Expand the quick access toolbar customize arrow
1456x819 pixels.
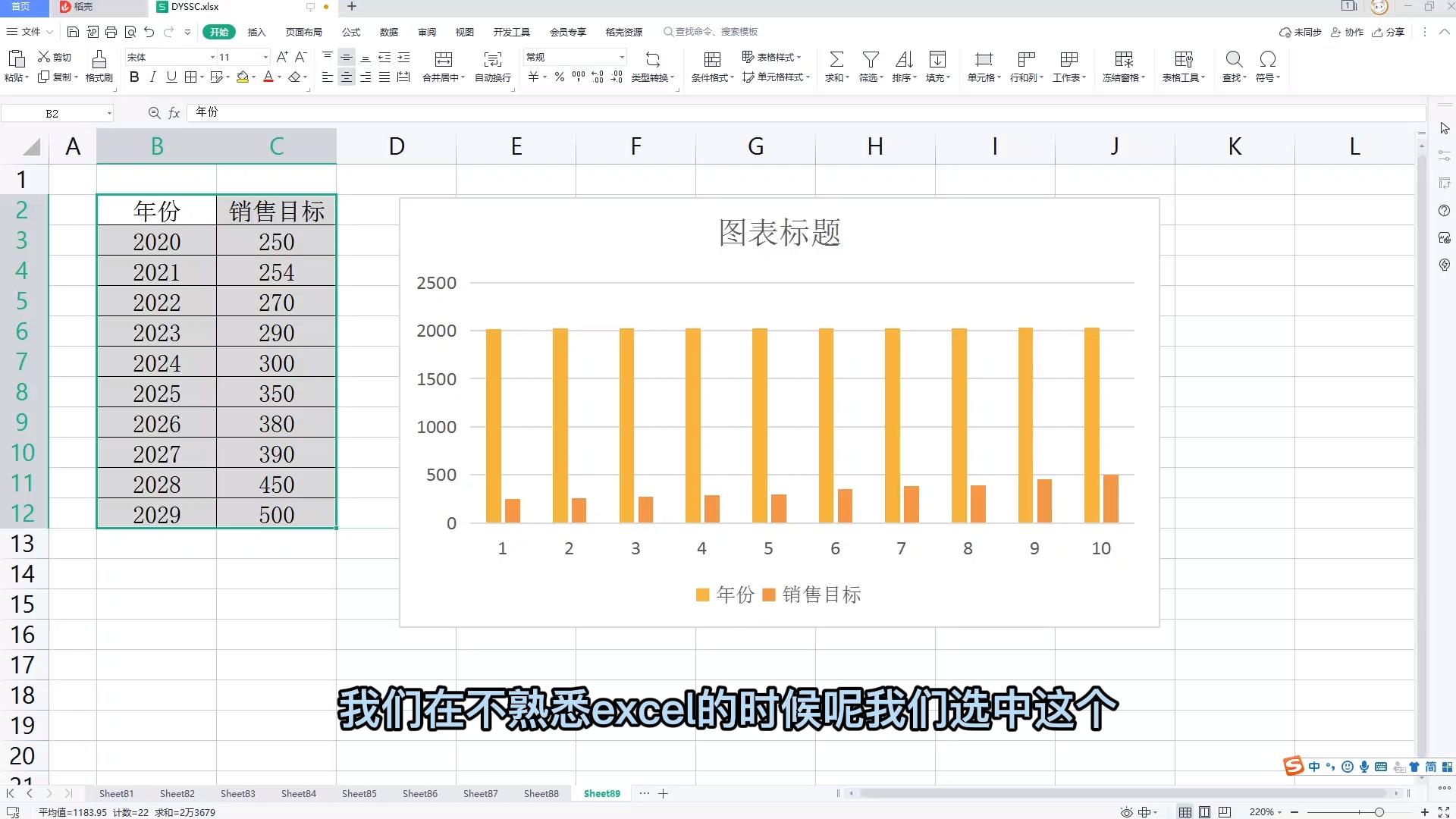pyautogui.click(x=187, y=32)
